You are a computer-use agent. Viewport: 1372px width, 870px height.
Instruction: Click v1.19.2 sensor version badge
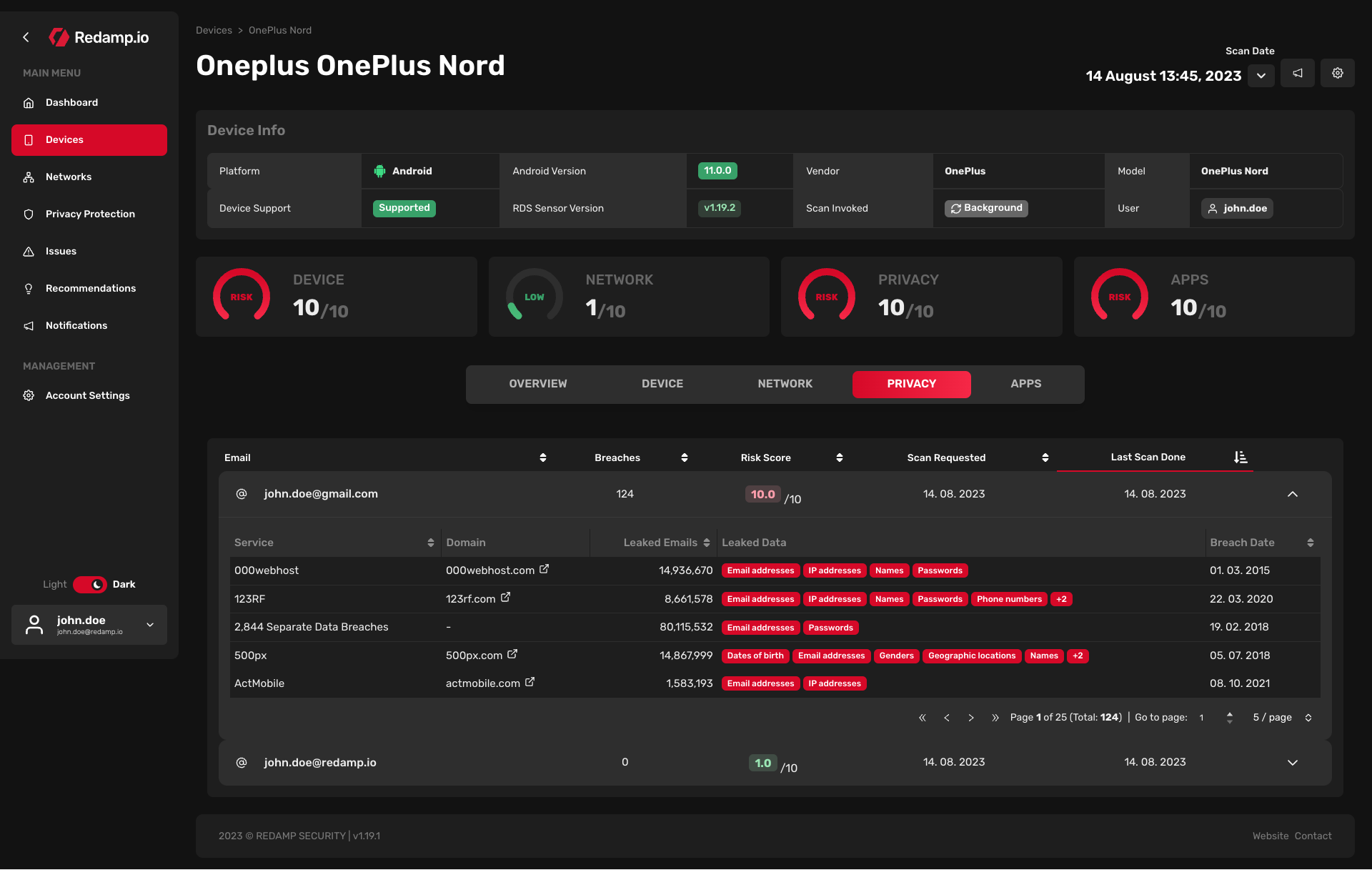pyautogui.click(x=720, y=209)
